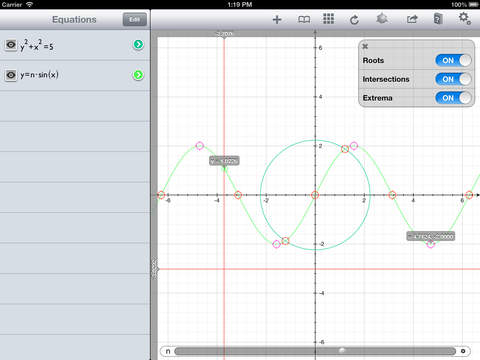Tap the refresh graph icon
Image resolution: width=480 pixels, height=360 pixels.
[x=354, y=20]
